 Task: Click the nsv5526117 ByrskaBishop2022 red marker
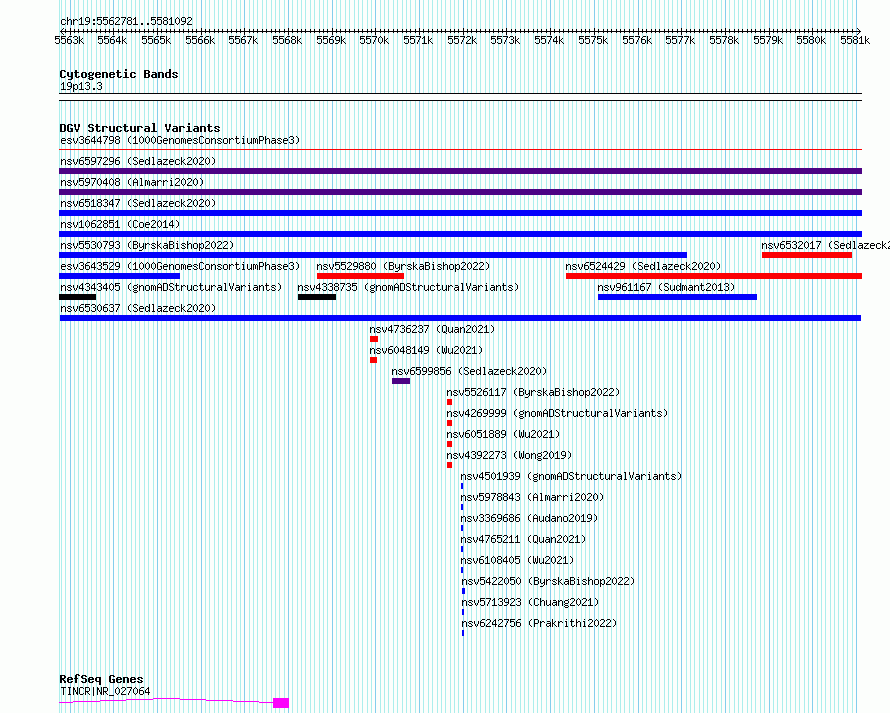(x=450, y=402)
